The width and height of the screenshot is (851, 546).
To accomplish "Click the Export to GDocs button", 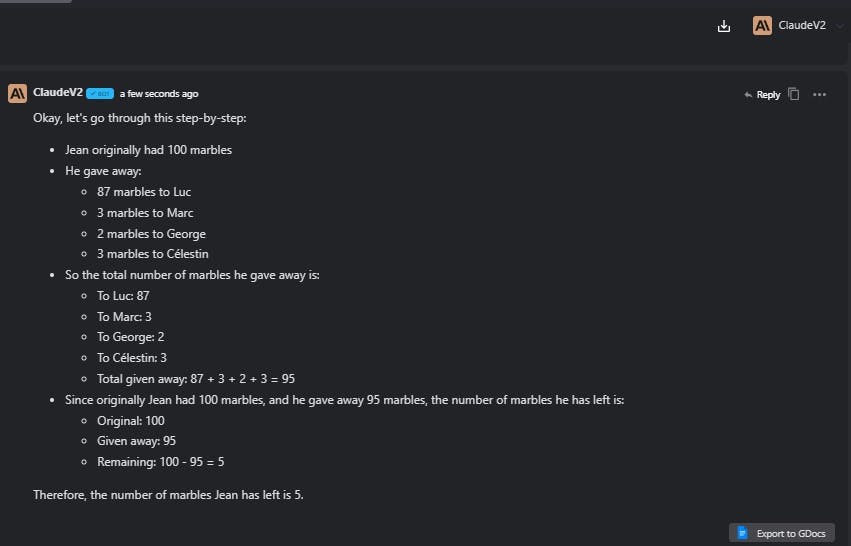I will [x=782, y=533].
